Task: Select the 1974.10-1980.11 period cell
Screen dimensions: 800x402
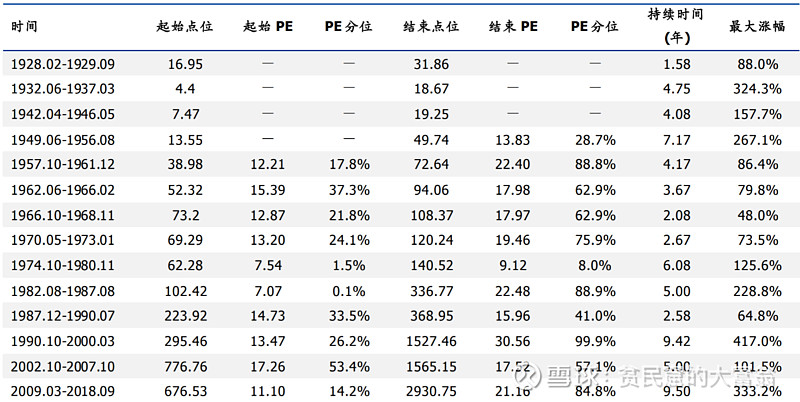Action: pyautogui.click(x=63, y=266)
